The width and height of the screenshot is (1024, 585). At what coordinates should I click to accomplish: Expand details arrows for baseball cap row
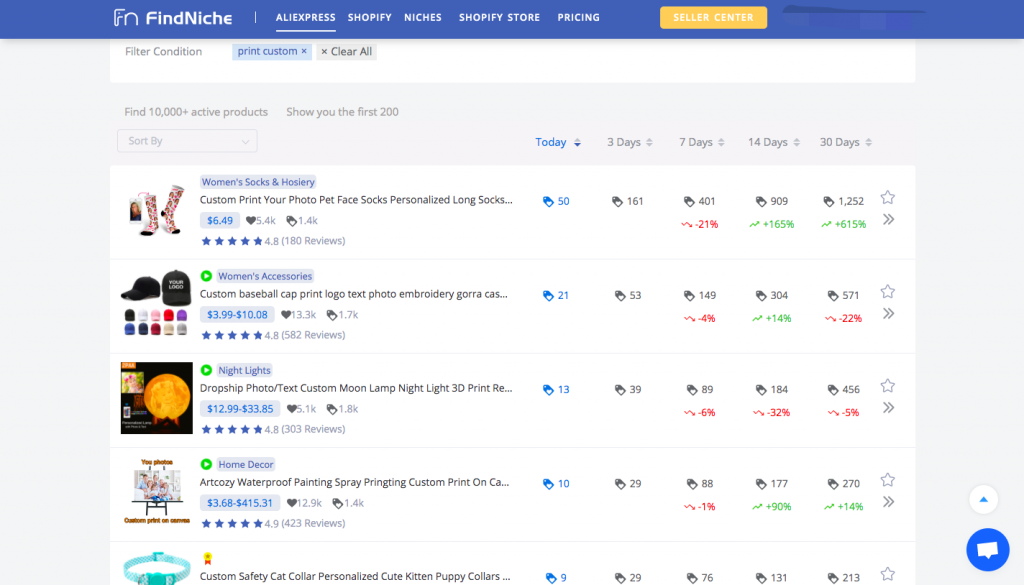click(888, 313)
